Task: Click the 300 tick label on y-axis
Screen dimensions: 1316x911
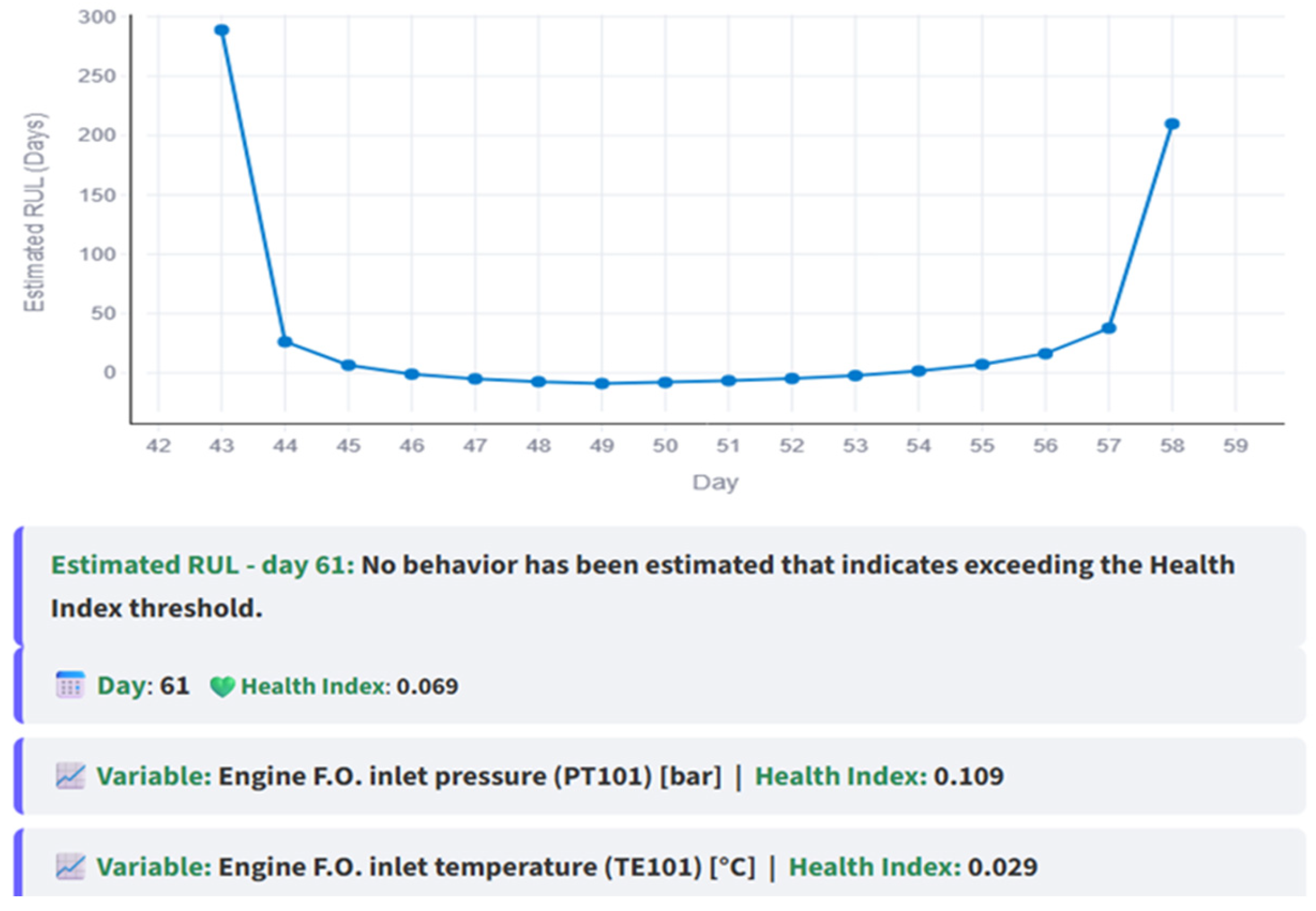Action: click(97, 17)
